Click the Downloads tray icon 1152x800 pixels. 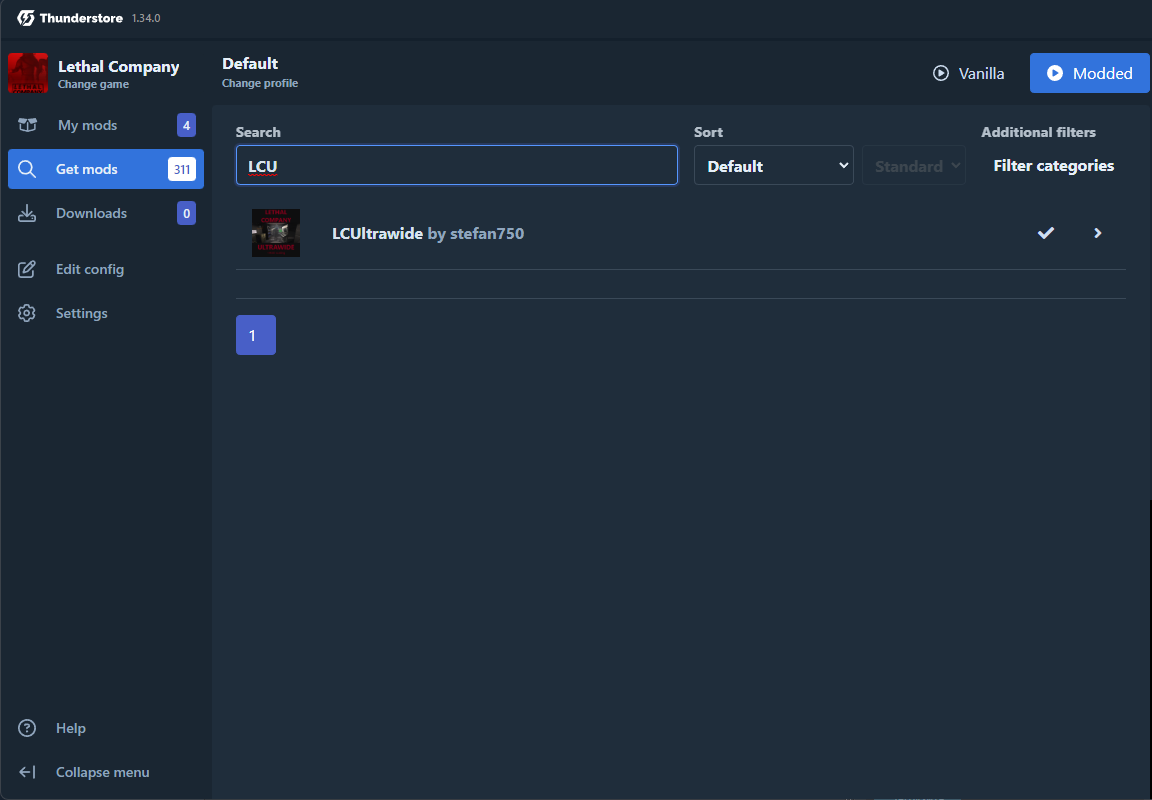[27, 213]
